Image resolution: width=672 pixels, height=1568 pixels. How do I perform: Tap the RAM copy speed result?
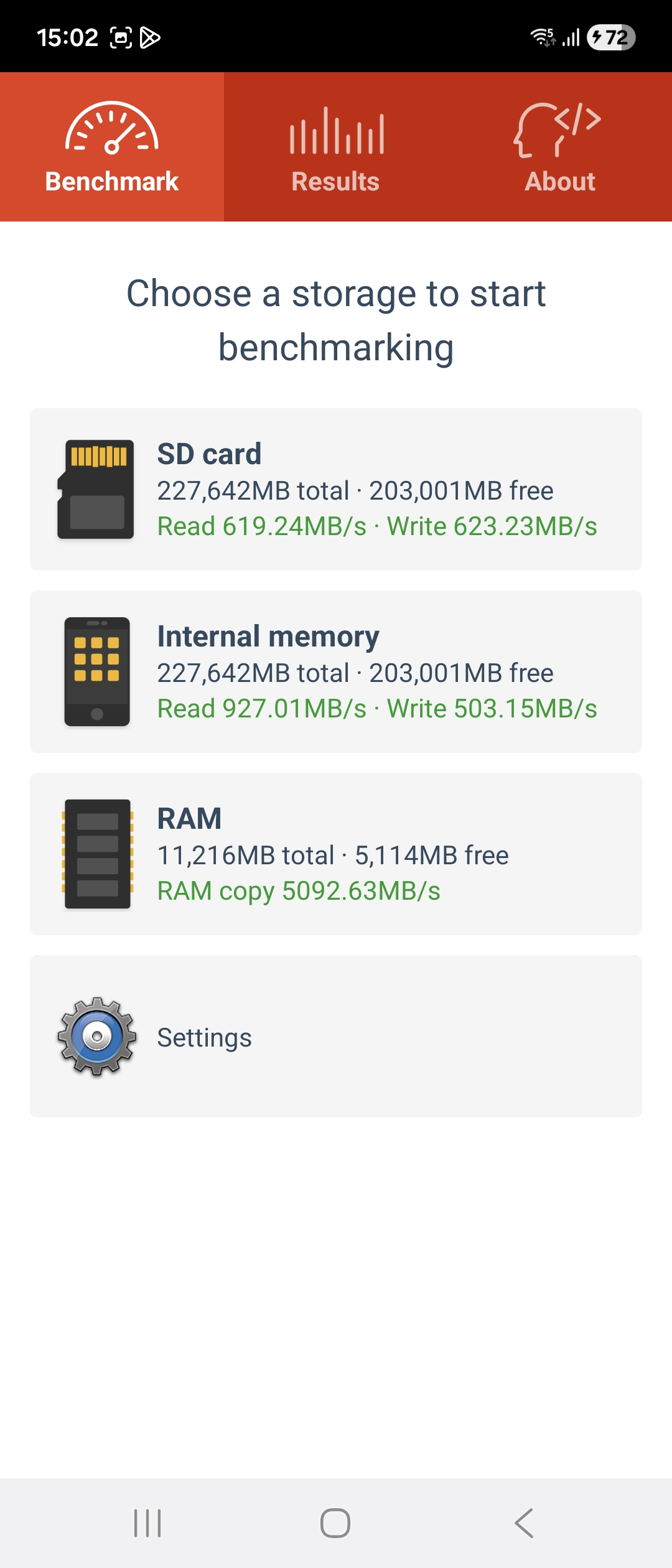pos(299,891)
